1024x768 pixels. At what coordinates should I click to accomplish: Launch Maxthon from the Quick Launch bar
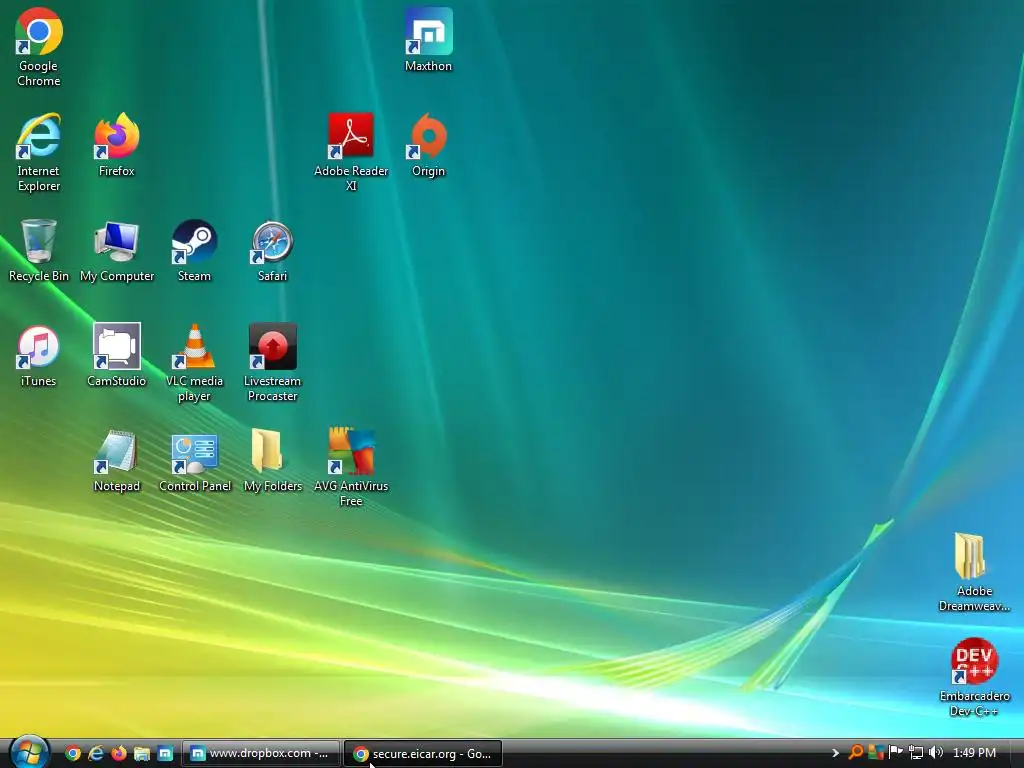[165, 753]
